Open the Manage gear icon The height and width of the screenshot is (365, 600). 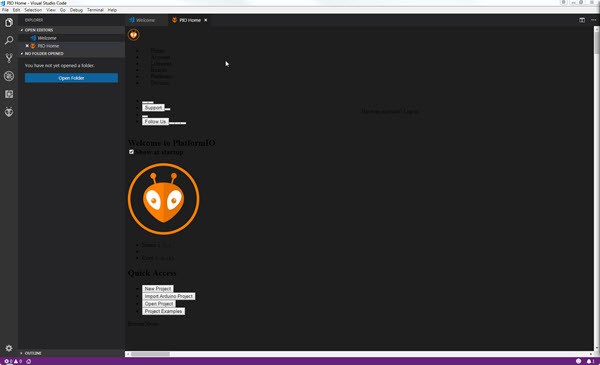click(x=9, y=348)
